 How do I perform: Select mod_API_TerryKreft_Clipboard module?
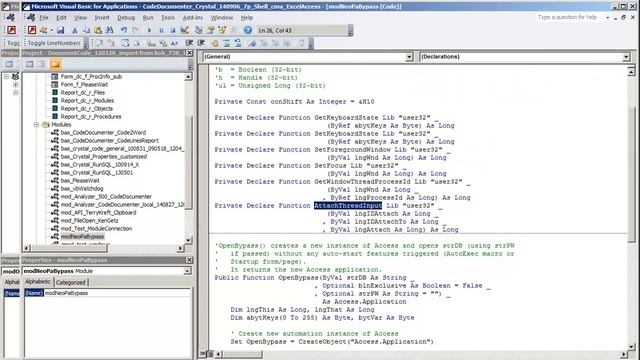click(98, 213)
